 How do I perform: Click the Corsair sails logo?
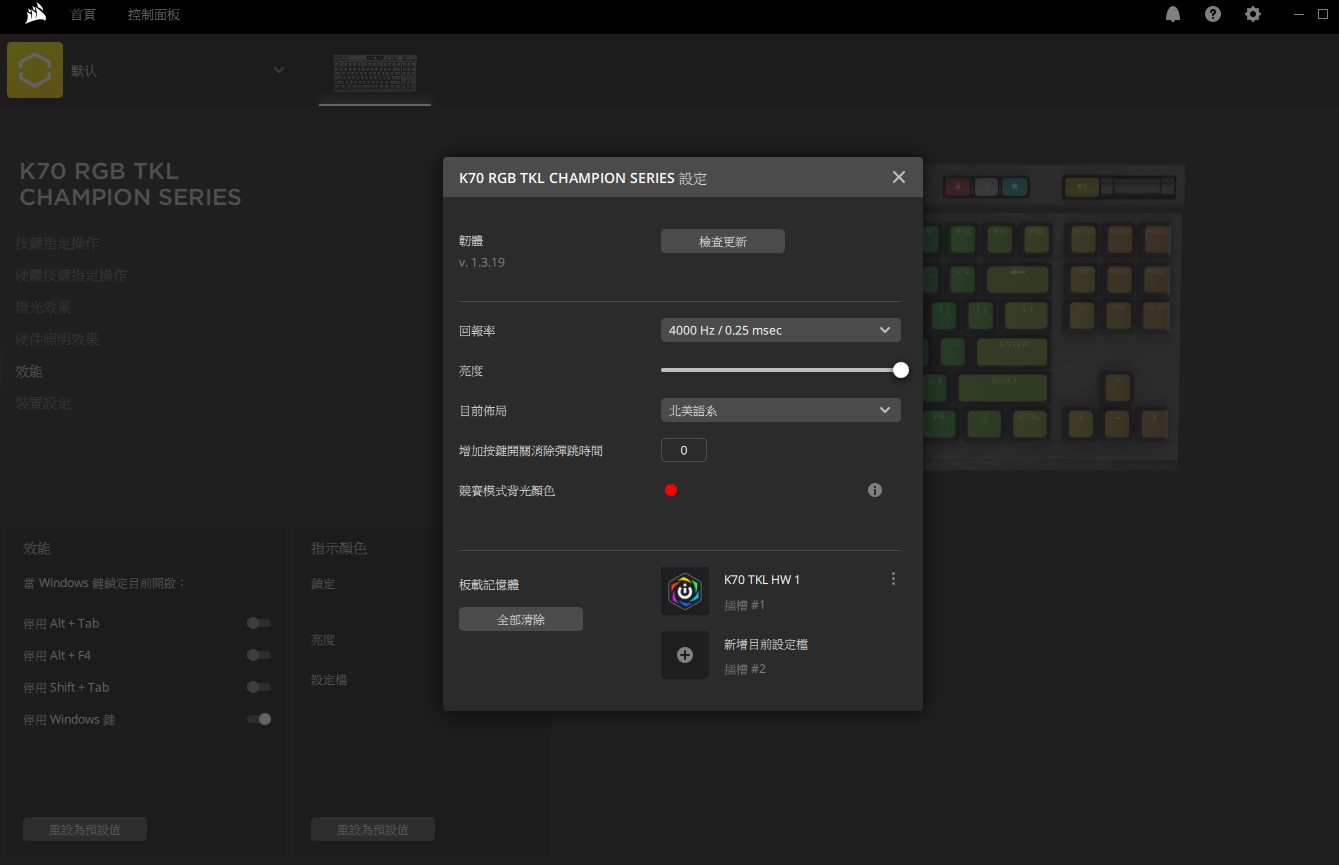36,14
